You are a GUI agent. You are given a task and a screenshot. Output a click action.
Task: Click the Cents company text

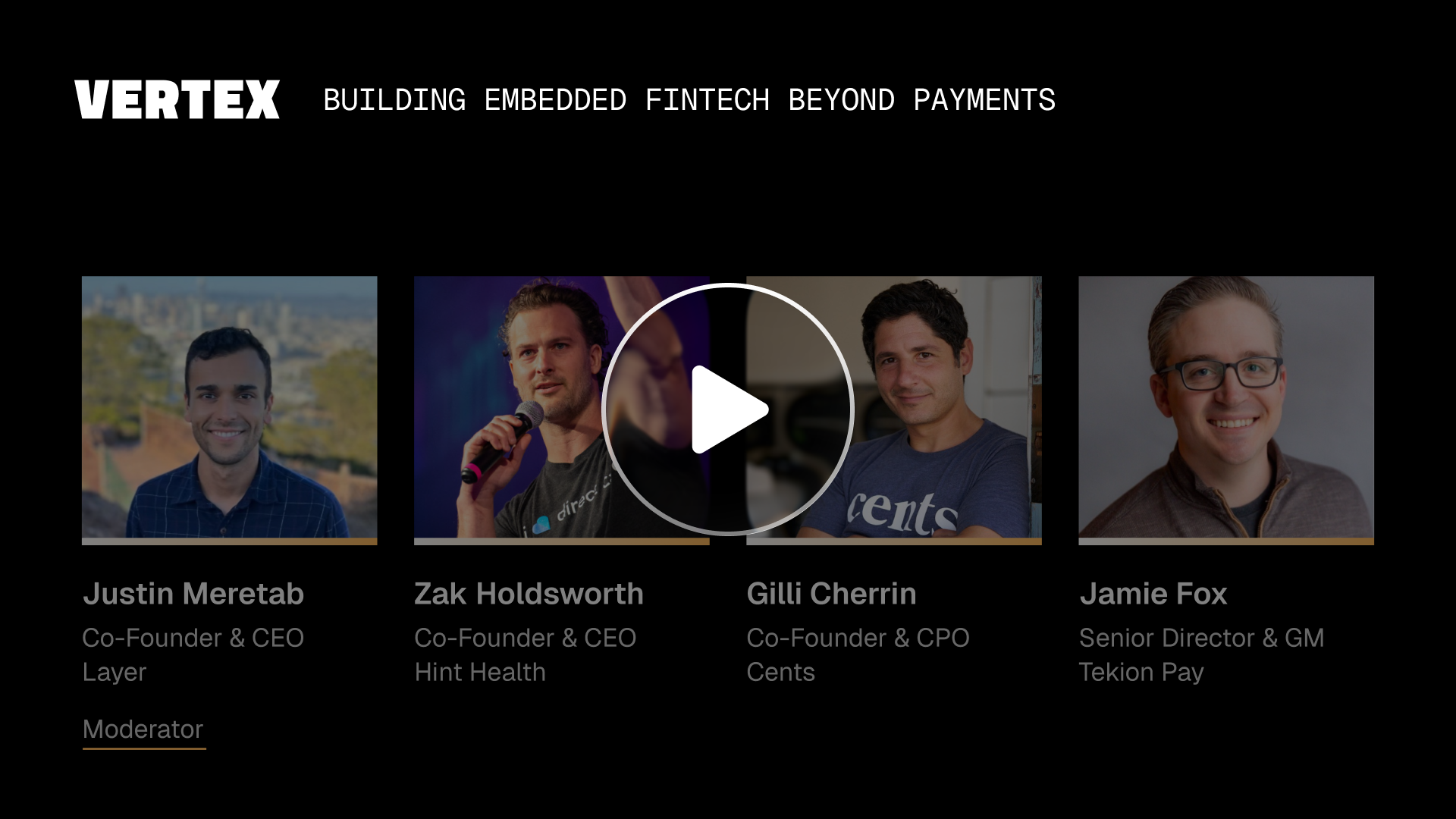tap(780, 672)
